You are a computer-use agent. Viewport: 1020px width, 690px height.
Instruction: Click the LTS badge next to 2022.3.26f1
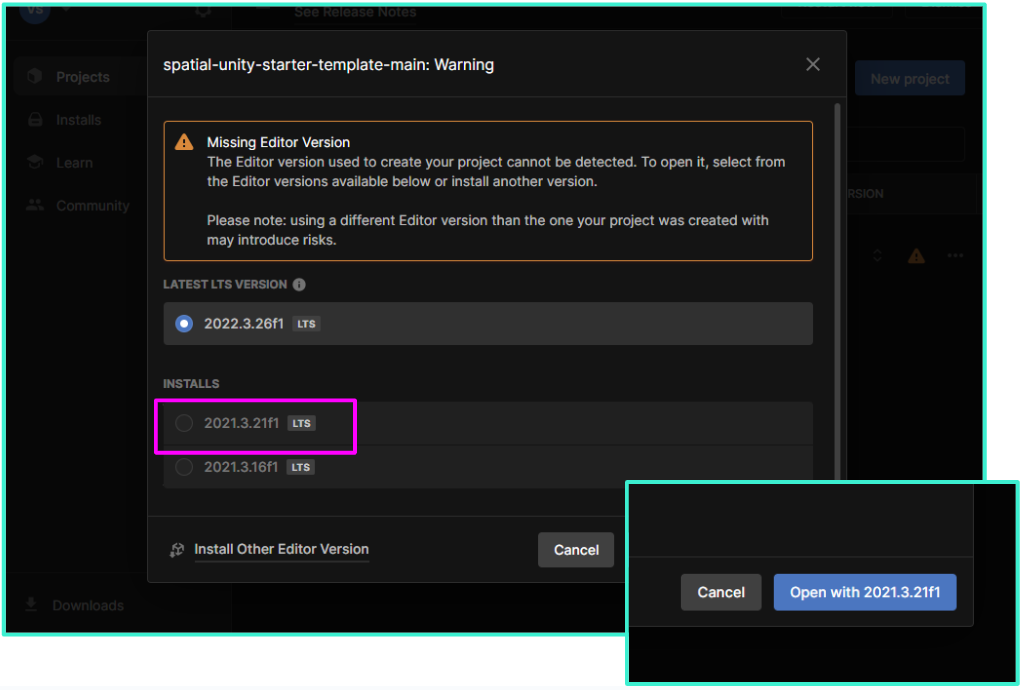click(306, 324)
